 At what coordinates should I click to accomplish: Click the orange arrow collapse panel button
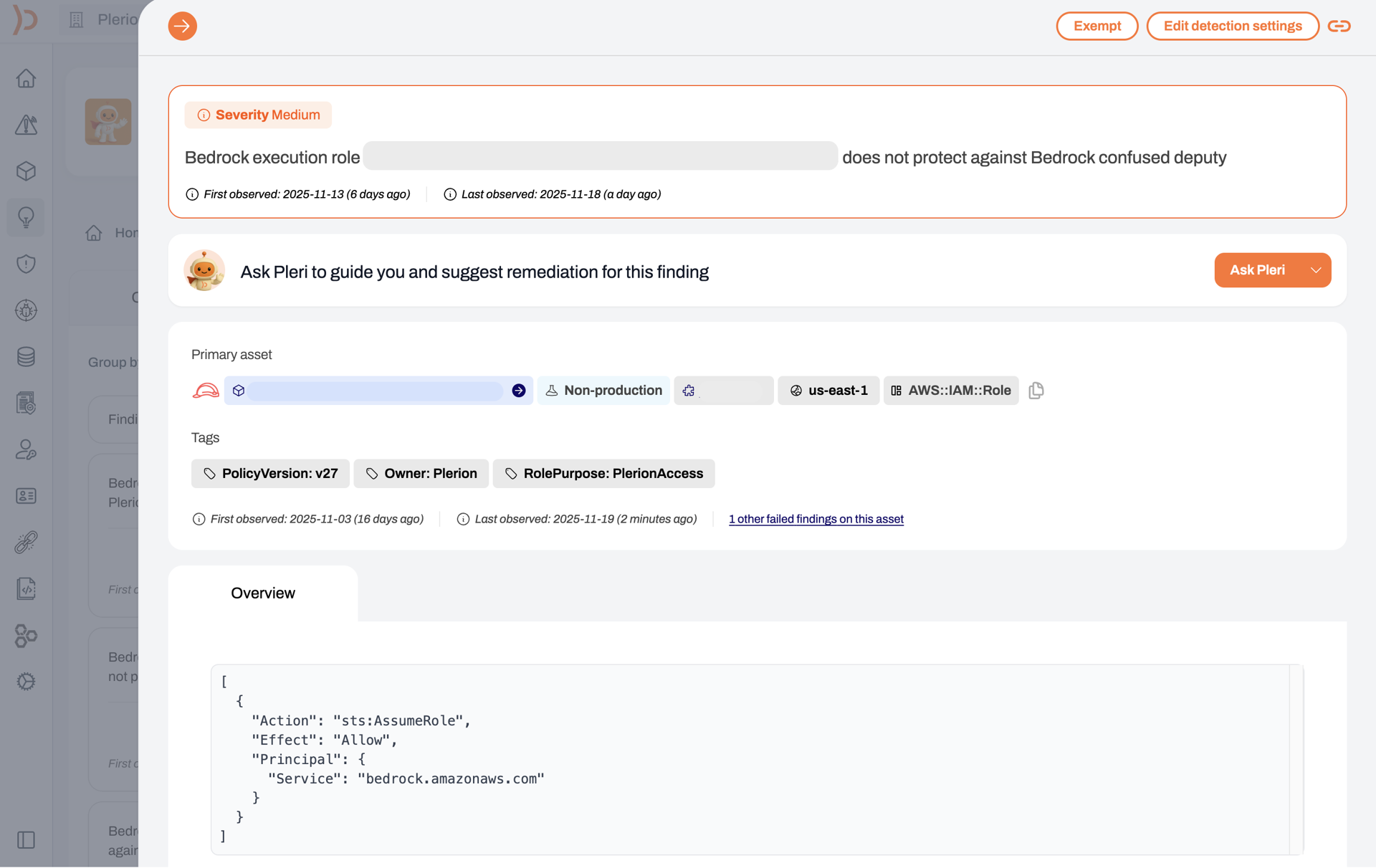182,27
